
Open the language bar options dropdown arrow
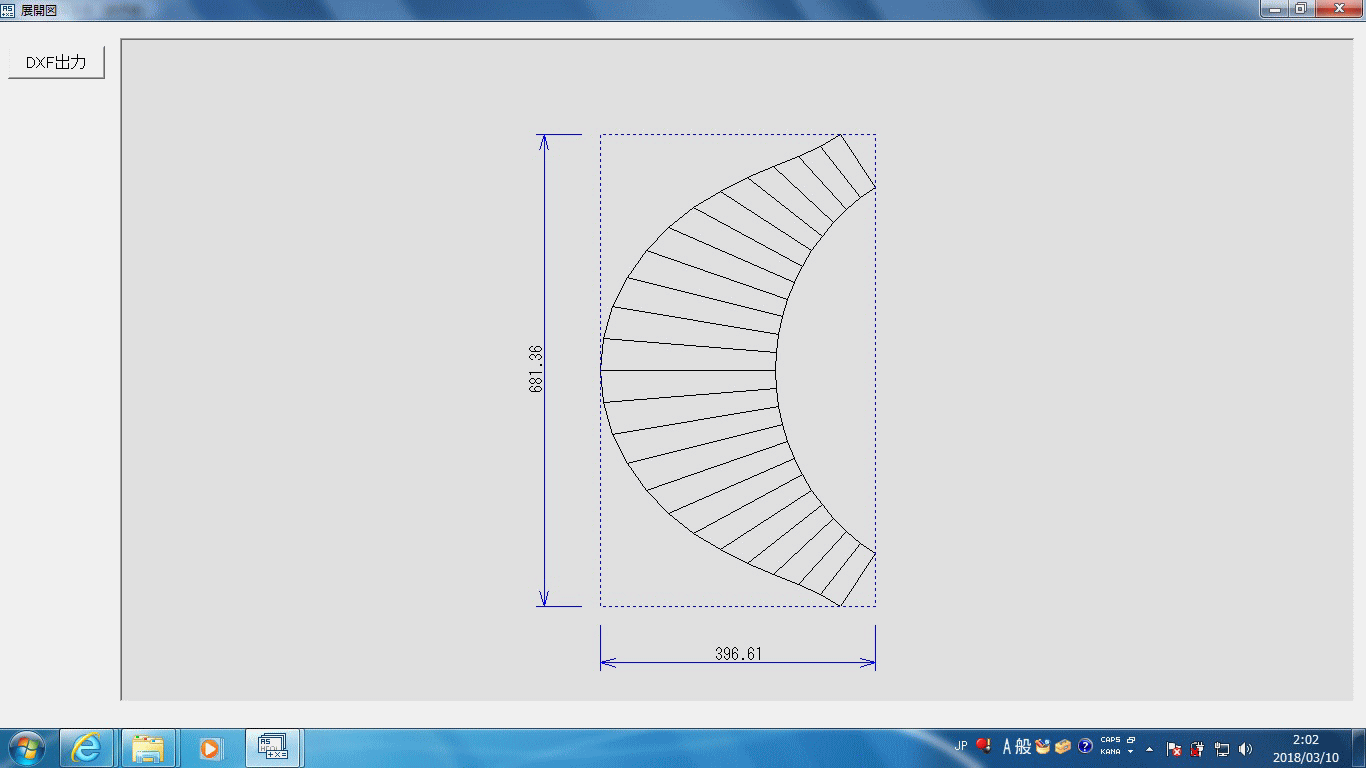pos(1131,751)
